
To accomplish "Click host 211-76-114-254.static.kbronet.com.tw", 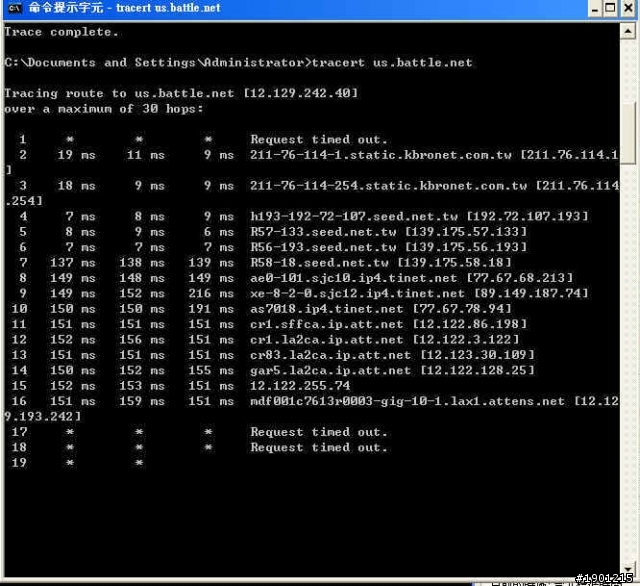I will point(388,186).
